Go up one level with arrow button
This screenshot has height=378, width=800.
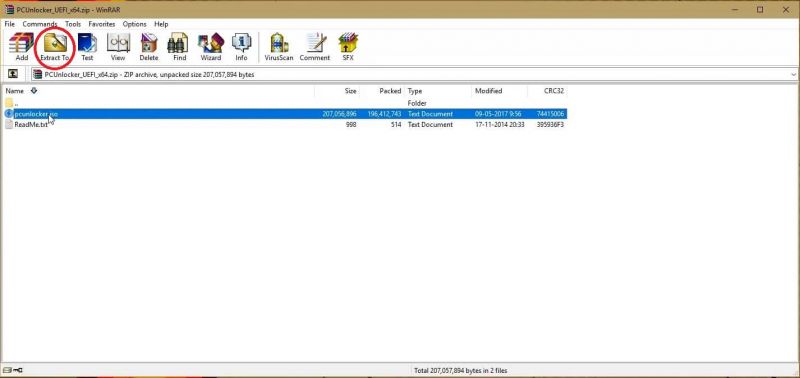(13, 74)
